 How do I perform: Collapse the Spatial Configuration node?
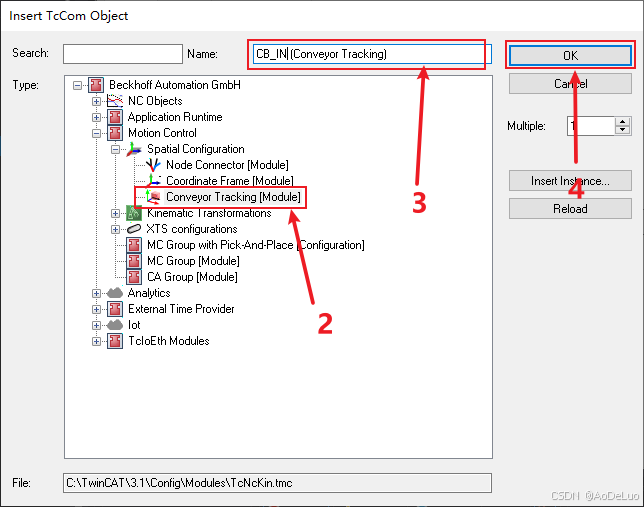click(x=115, y=149)
